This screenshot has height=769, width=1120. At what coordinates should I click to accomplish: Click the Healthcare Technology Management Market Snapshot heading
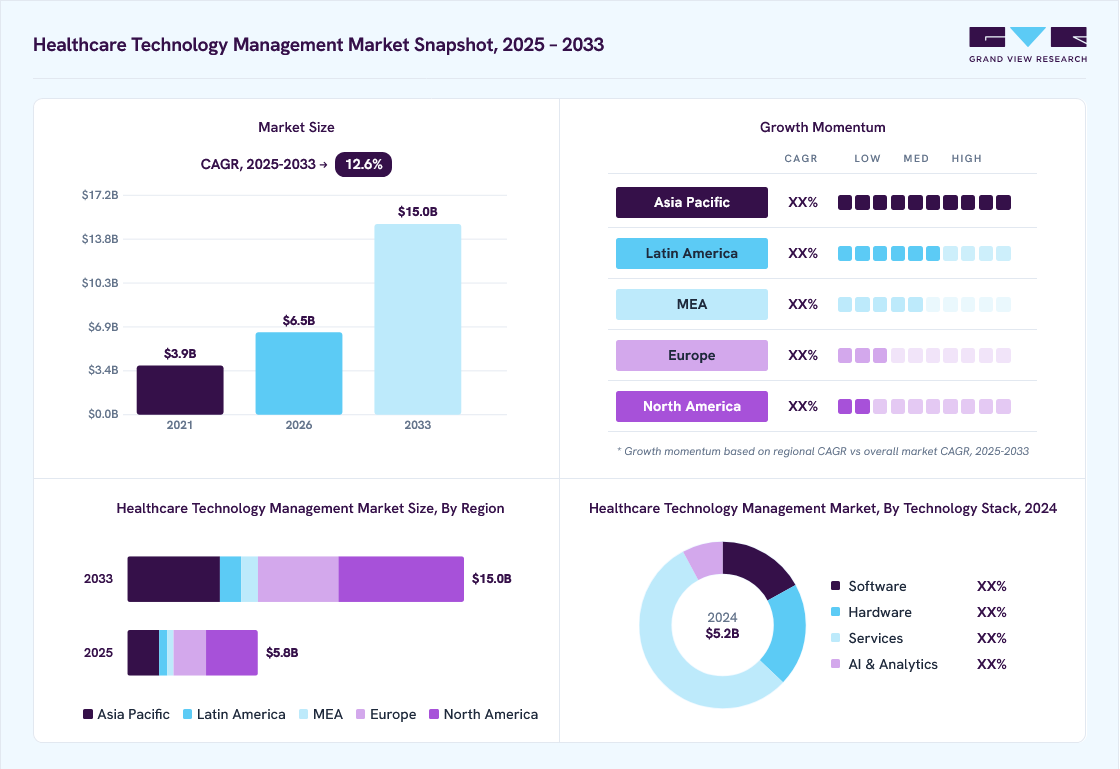coord(319,44)
